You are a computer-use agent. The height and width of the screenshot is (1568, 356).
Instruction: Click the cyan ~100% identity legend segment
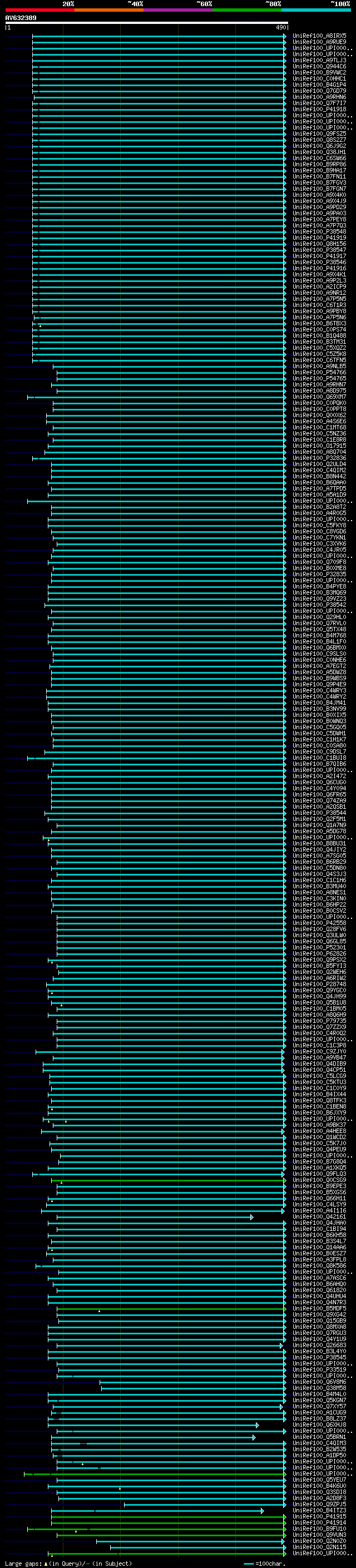tap(316, 10)
